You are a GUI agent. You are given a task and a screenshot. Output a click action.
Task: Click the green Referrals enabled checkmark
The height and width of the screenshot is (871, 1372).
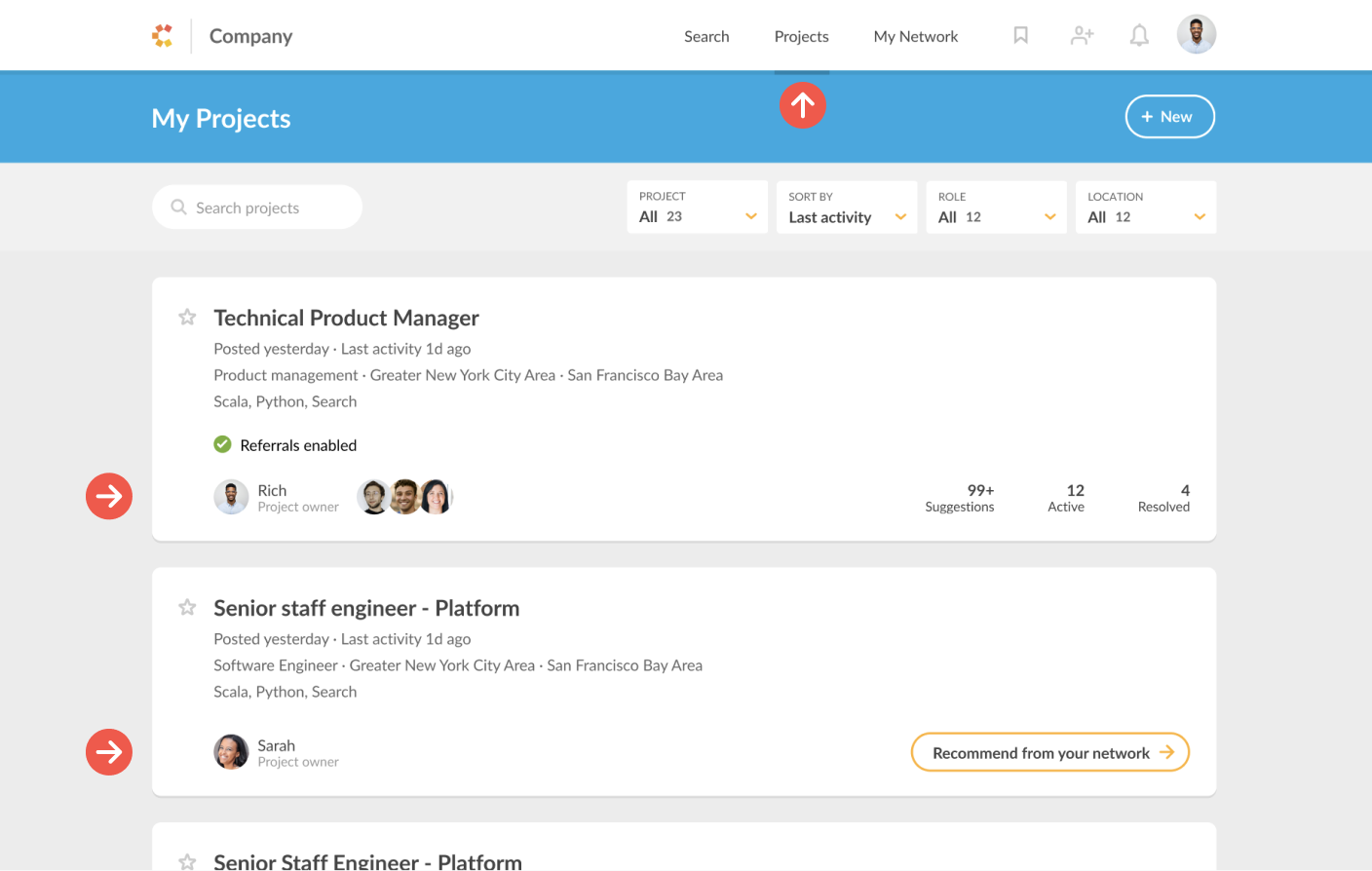223,444
